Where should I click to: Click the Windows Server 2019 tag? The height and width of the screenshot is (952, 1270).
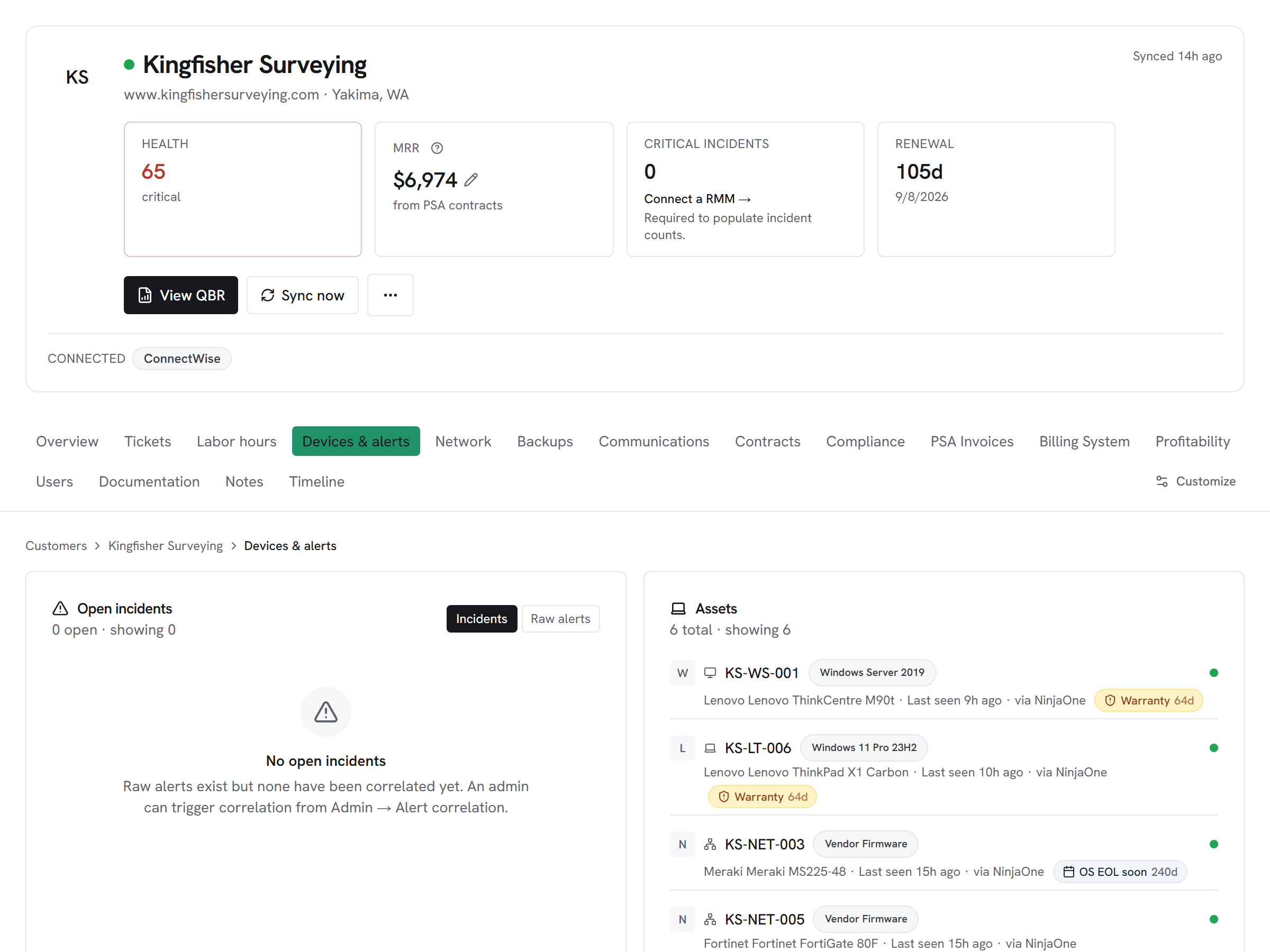(x=872, y=673)
